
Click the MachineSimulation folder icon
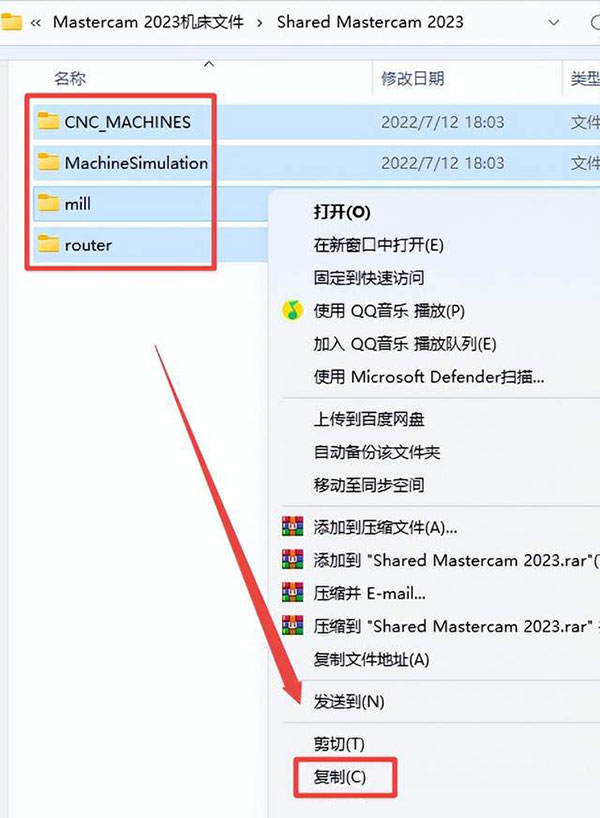[x=48, y=162]
